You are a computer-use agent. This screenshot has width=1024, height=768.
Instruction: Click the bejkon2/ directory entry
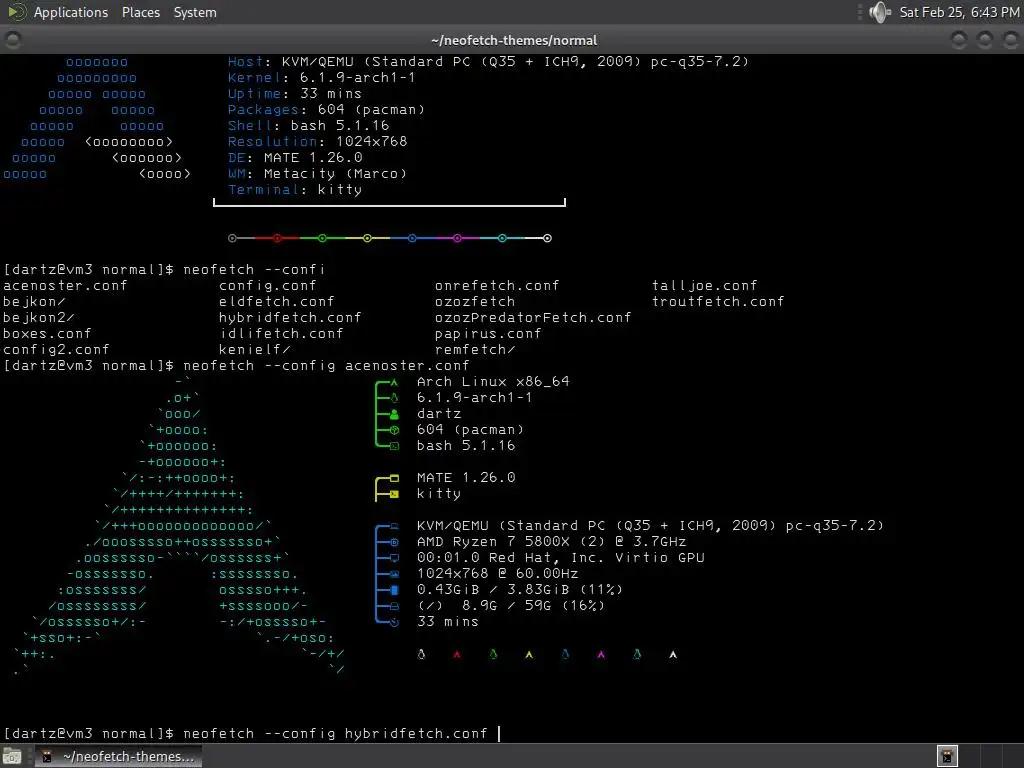(x=39, y=317)
